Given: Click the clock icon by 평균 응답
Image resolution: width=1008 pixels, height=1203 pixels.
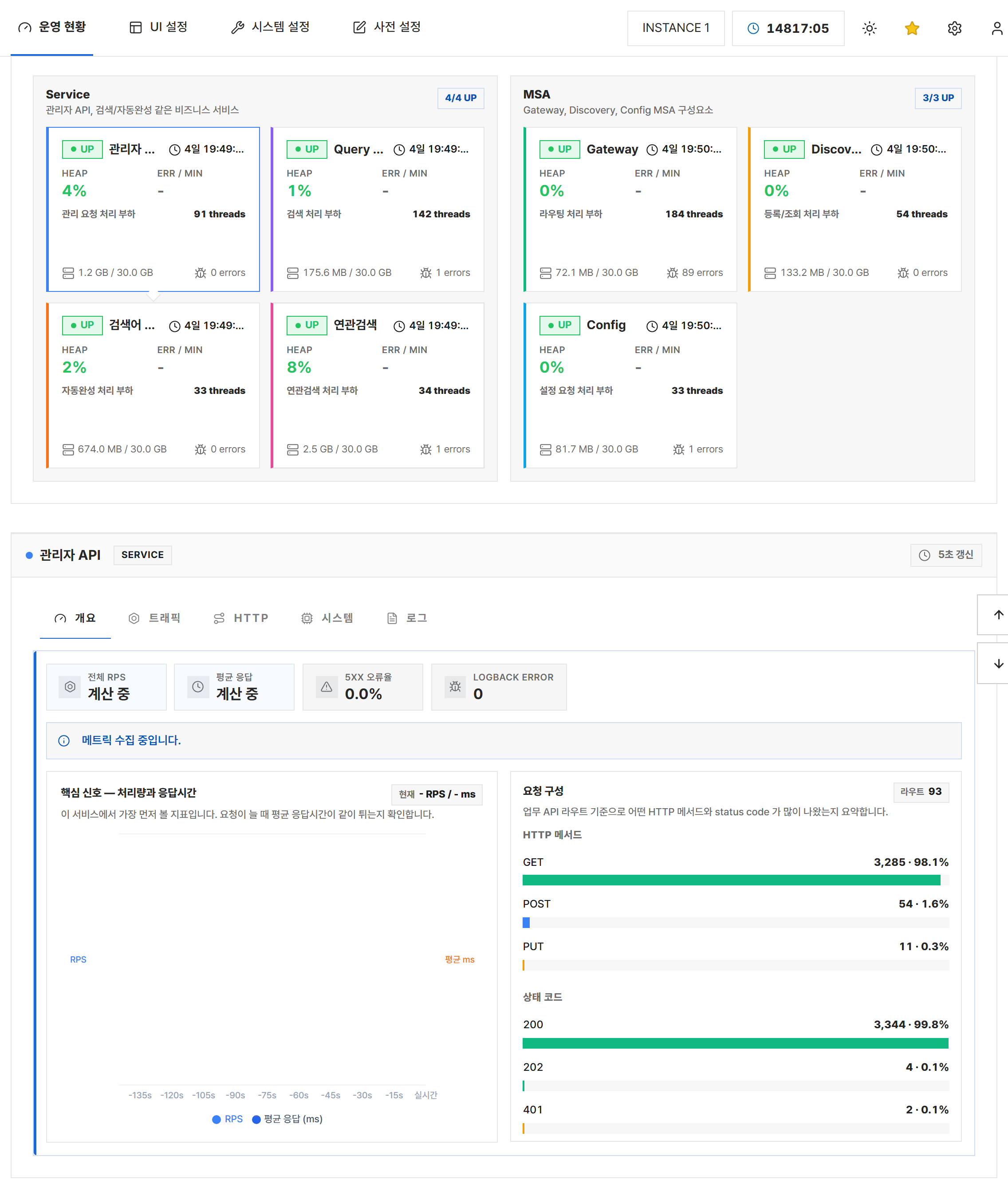Looking at the screenshot, I should tap(198, 686).
